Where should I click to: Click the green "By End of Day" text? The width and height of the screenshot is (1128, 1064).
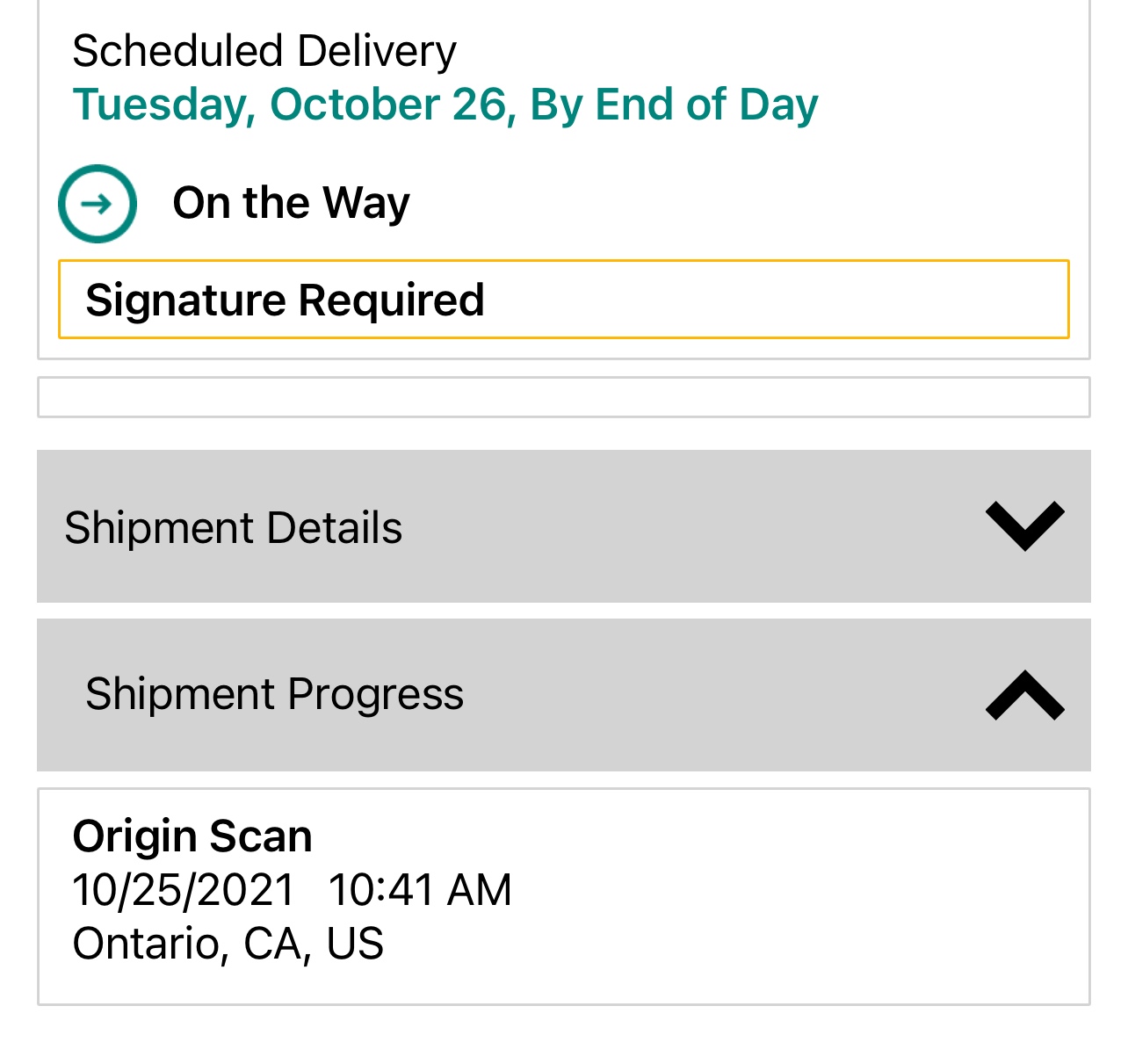coord(674,105)
